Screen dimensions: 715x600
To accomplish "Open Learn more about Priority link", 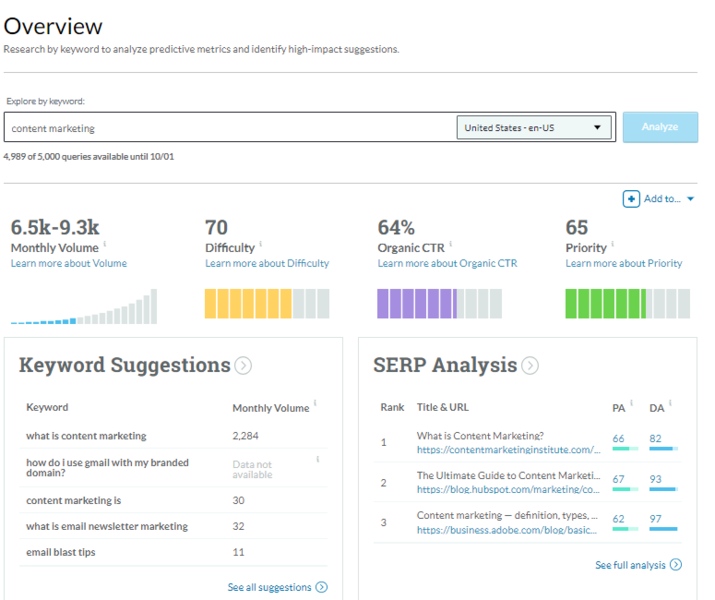I will pyautogui.click(x=623, y=263).
